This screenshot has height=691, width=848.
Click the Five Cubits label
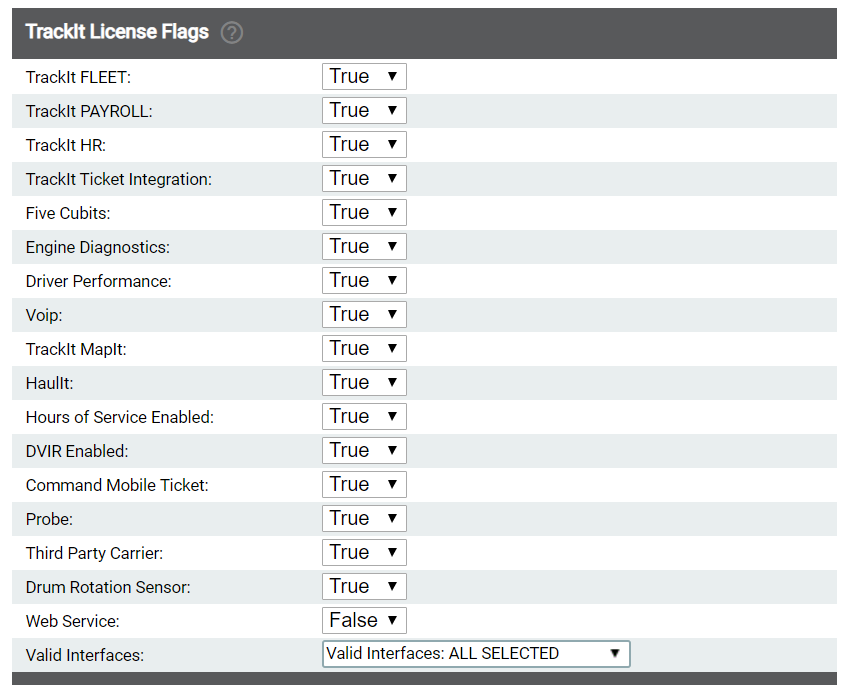pos(68,214)
